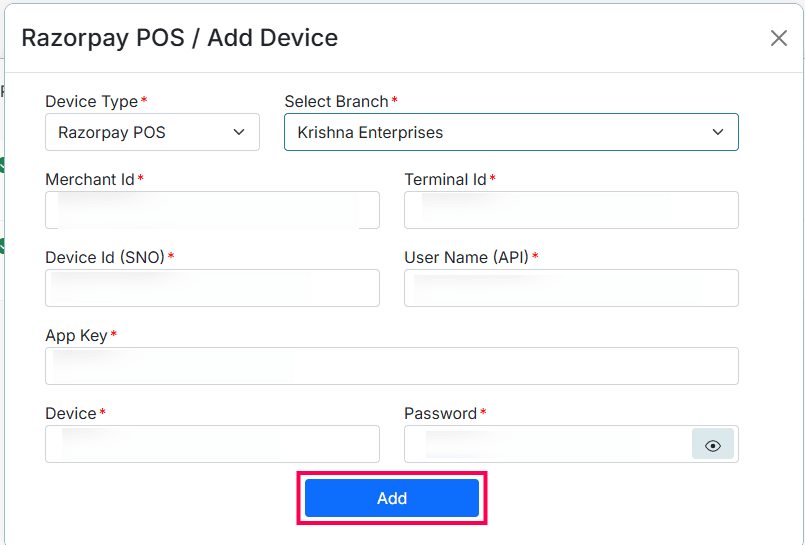Image resolution: width=805 pixels, height=545 pixels.
Task: Click the blue Add button
Action: click(392, 498)
